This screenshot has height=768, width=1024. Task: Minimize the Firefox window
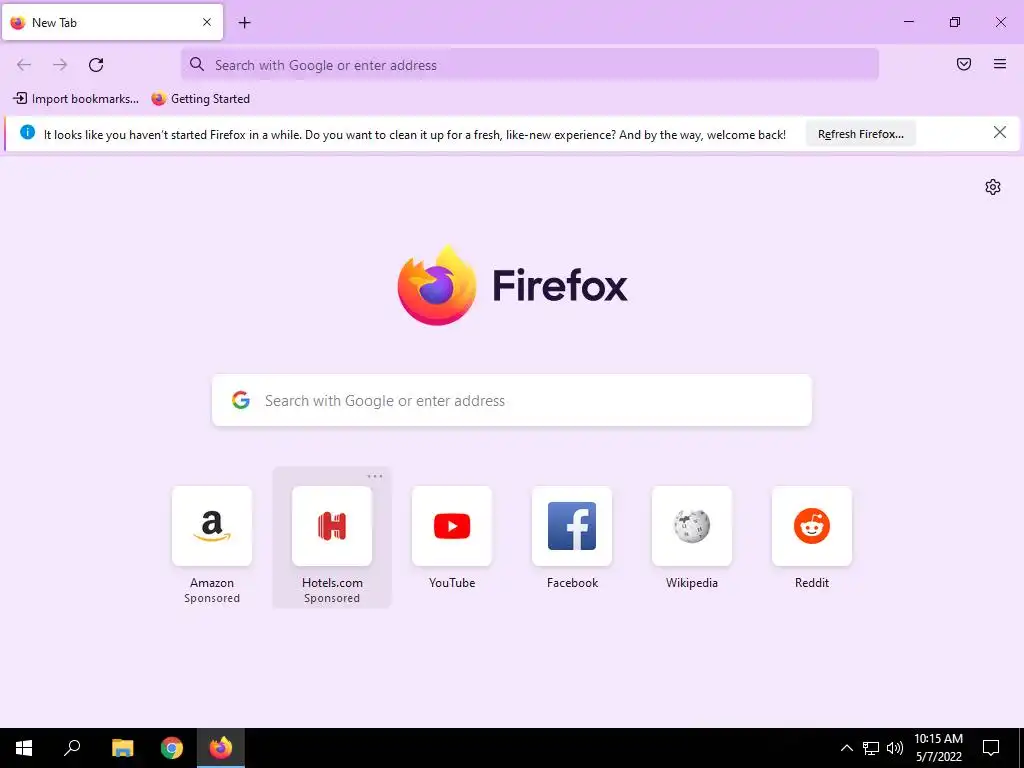point(908,22)
